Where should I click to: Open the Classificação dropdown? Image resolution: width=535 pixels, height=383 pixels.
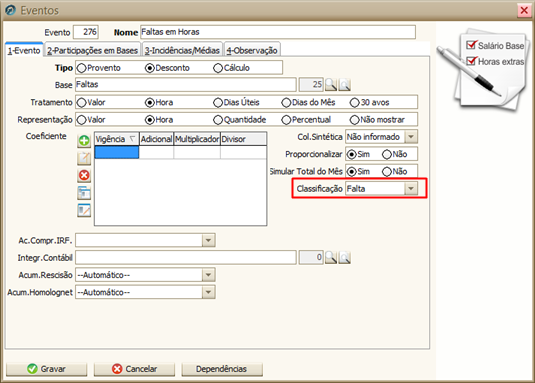pyautogui.click(x=411, y=189)
